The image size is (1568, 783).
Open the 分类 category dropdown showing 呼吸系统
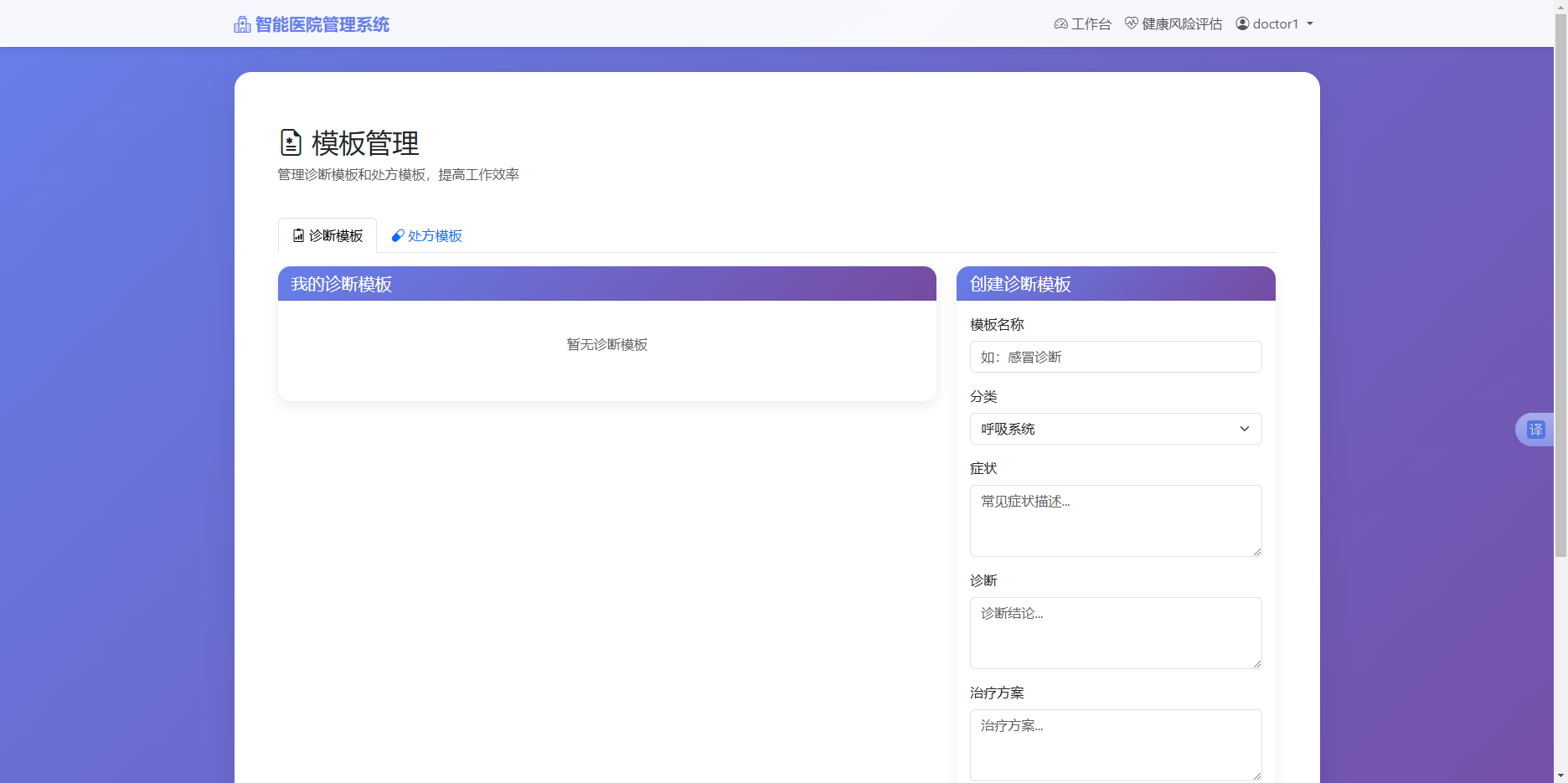click(1115, 429)
